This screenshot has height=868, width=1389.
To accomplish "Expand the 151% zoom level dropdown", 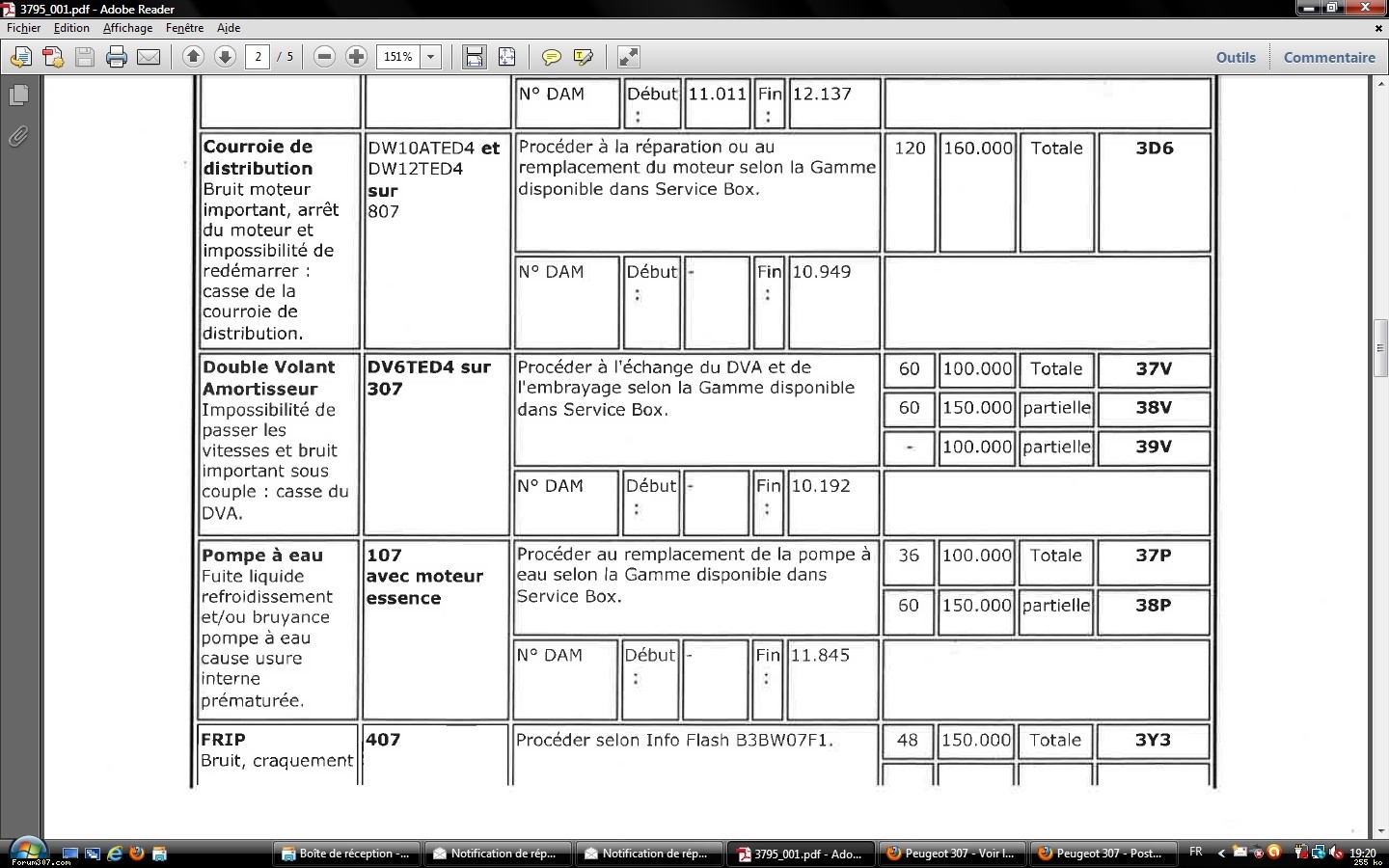I will coord(431,58).
